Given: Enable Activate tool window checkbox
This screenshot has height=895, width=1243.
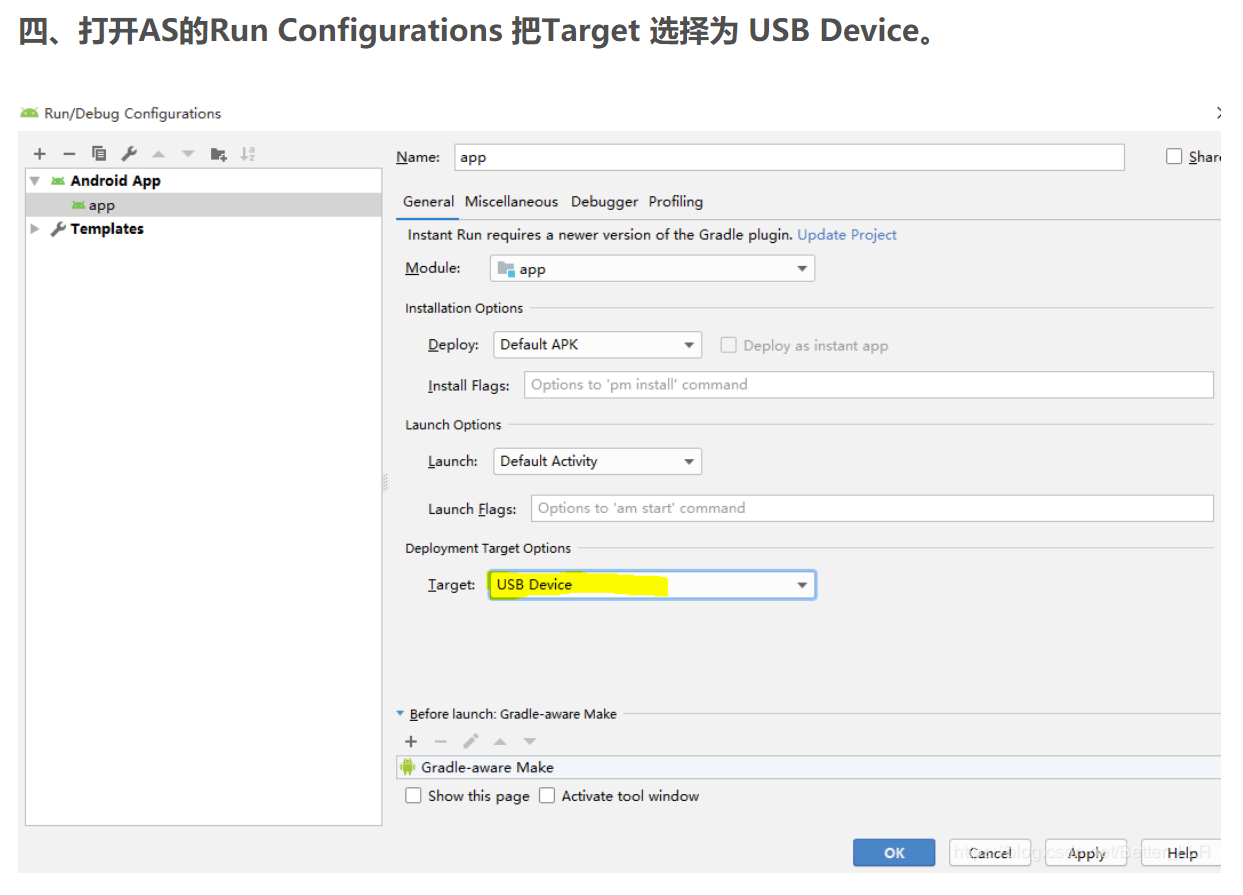Looking at the screenshot, I should tap(547, 796).
